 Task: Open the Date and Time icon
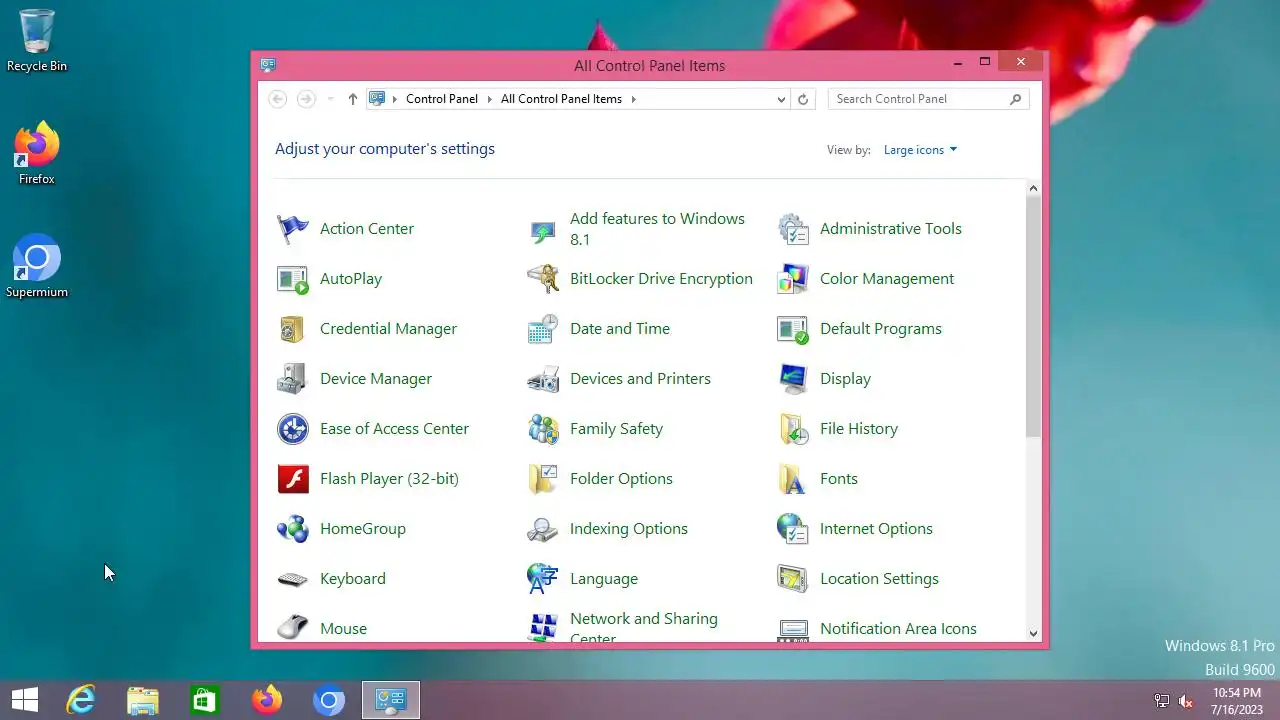pos(543,329)
